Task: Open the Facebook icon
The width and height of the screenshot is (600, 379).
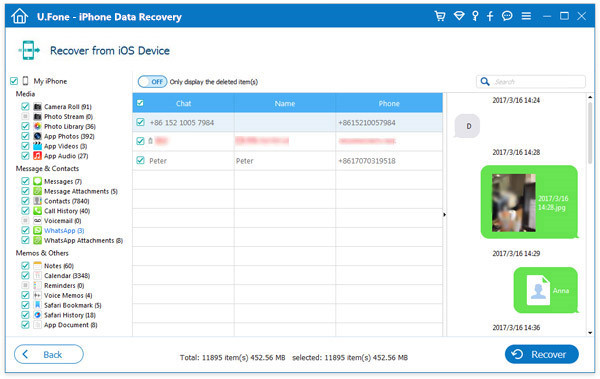Action: point(490,16)
